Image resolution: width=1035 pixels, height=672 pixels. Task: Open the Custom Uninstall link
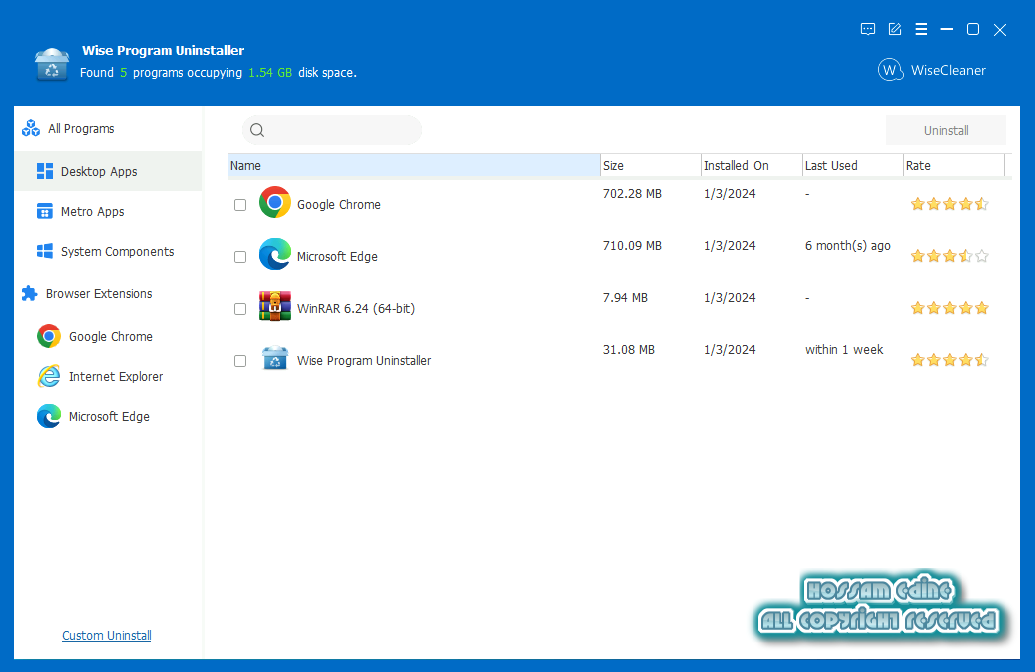(x=106, y=636)
